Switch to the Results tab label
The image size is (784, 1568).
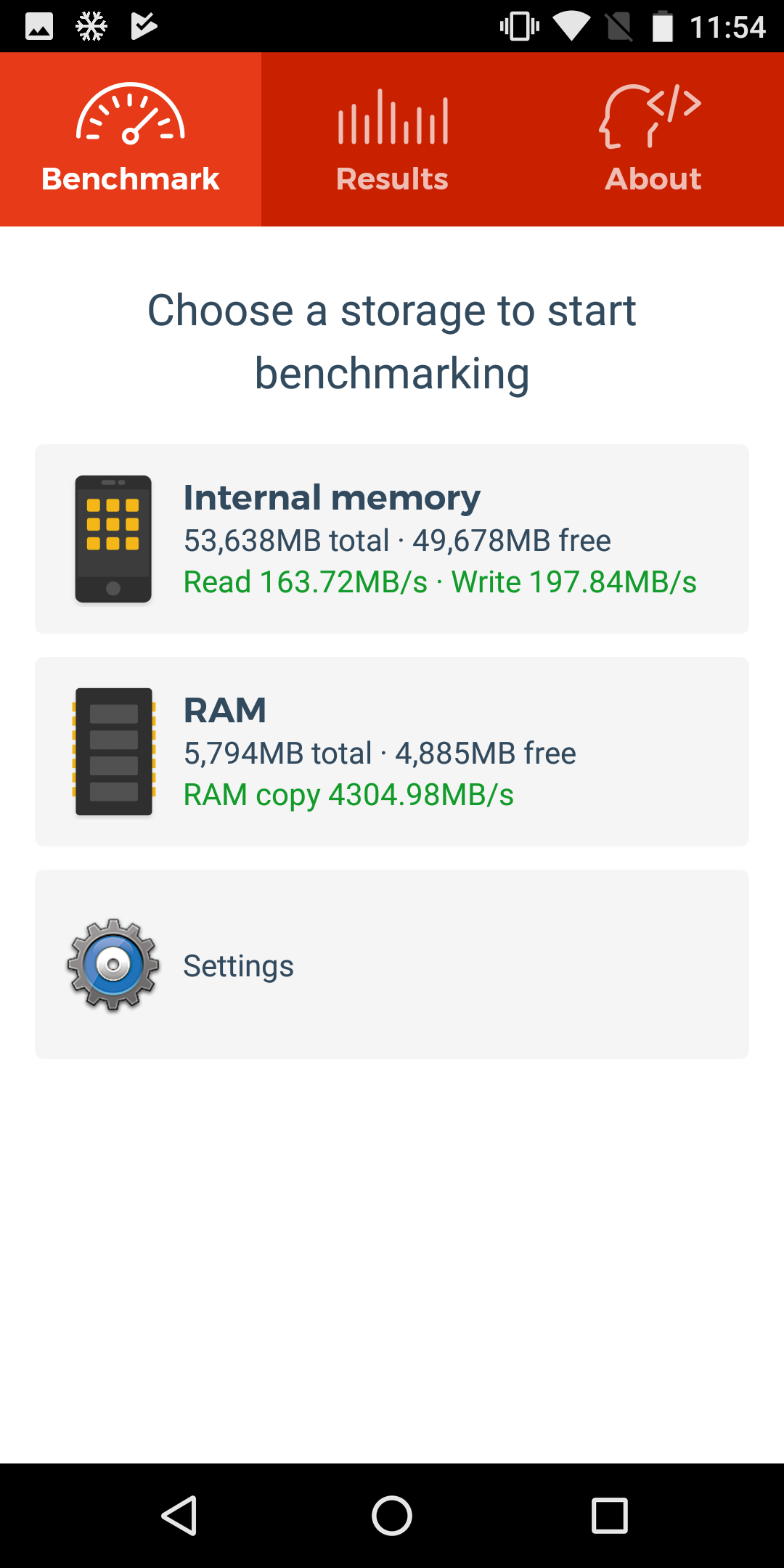tap(392, 179)
